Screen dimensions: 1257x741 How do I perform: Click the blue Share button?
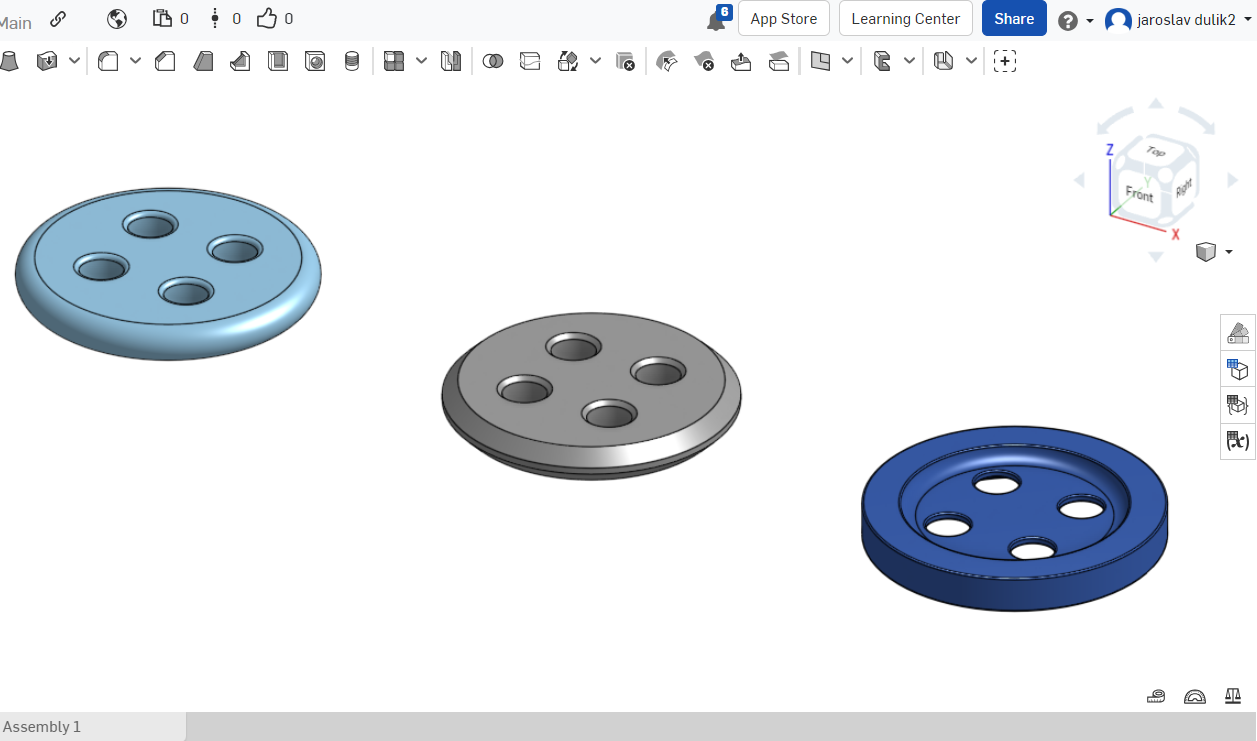pyautogui.click(x=1014, y=18)
